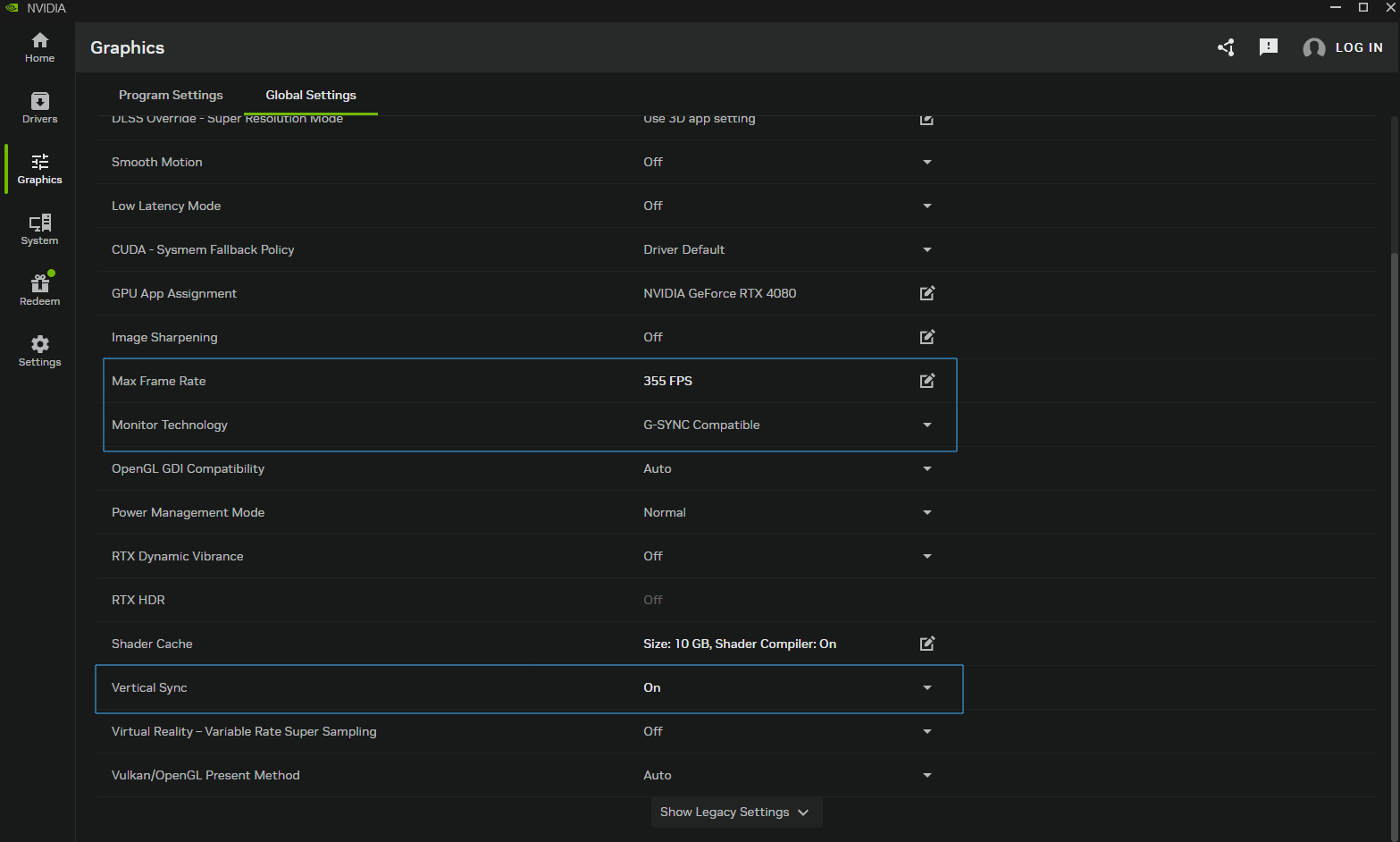Select the Global Settings tab
The image size is (1400, 842).
(x=311, y=95)
